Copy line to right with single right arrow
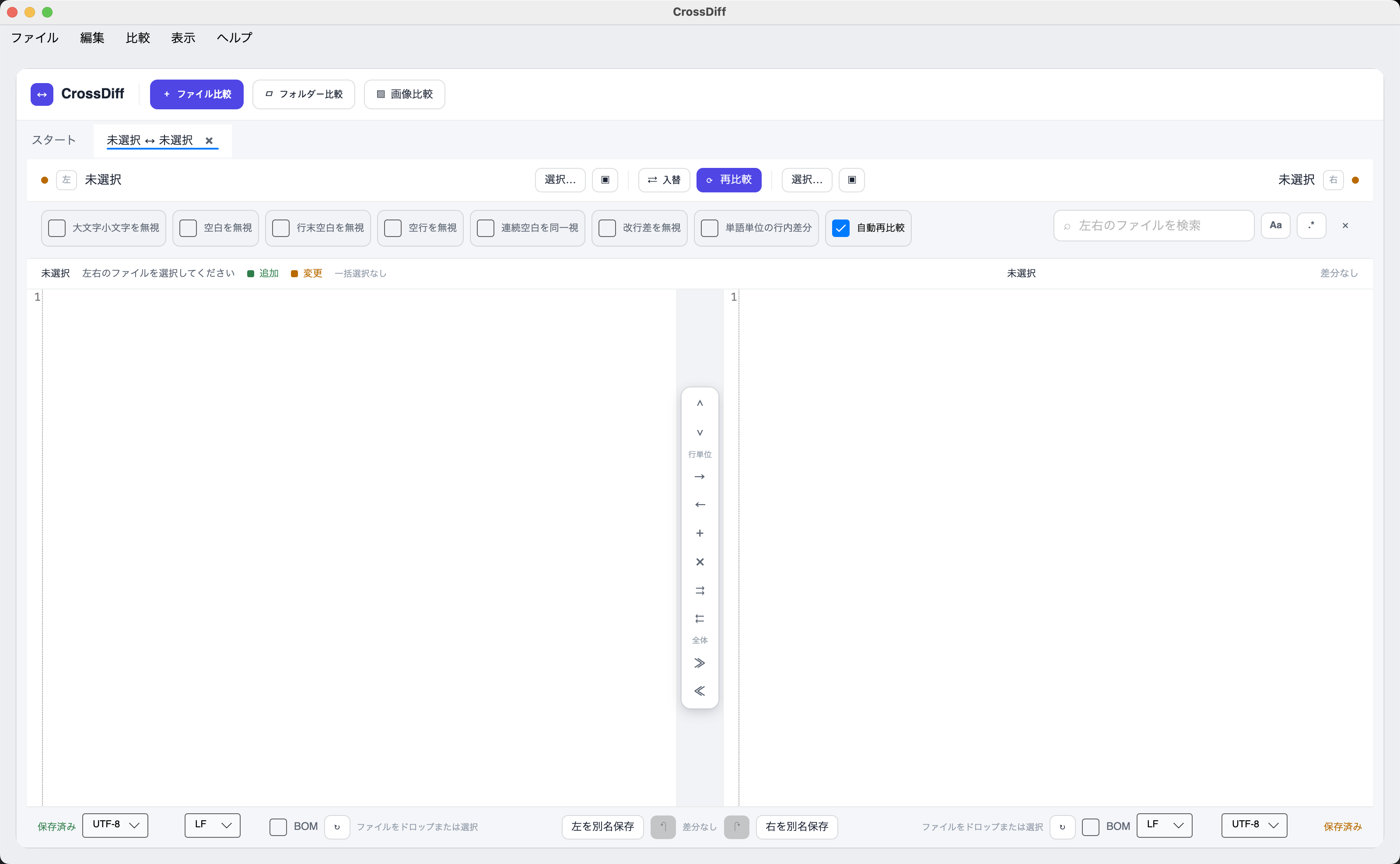 coord(700,477)
